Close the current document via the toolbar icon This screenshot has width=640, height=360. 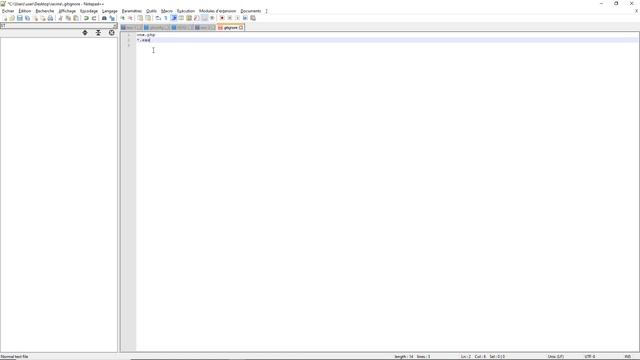(35, 18)
